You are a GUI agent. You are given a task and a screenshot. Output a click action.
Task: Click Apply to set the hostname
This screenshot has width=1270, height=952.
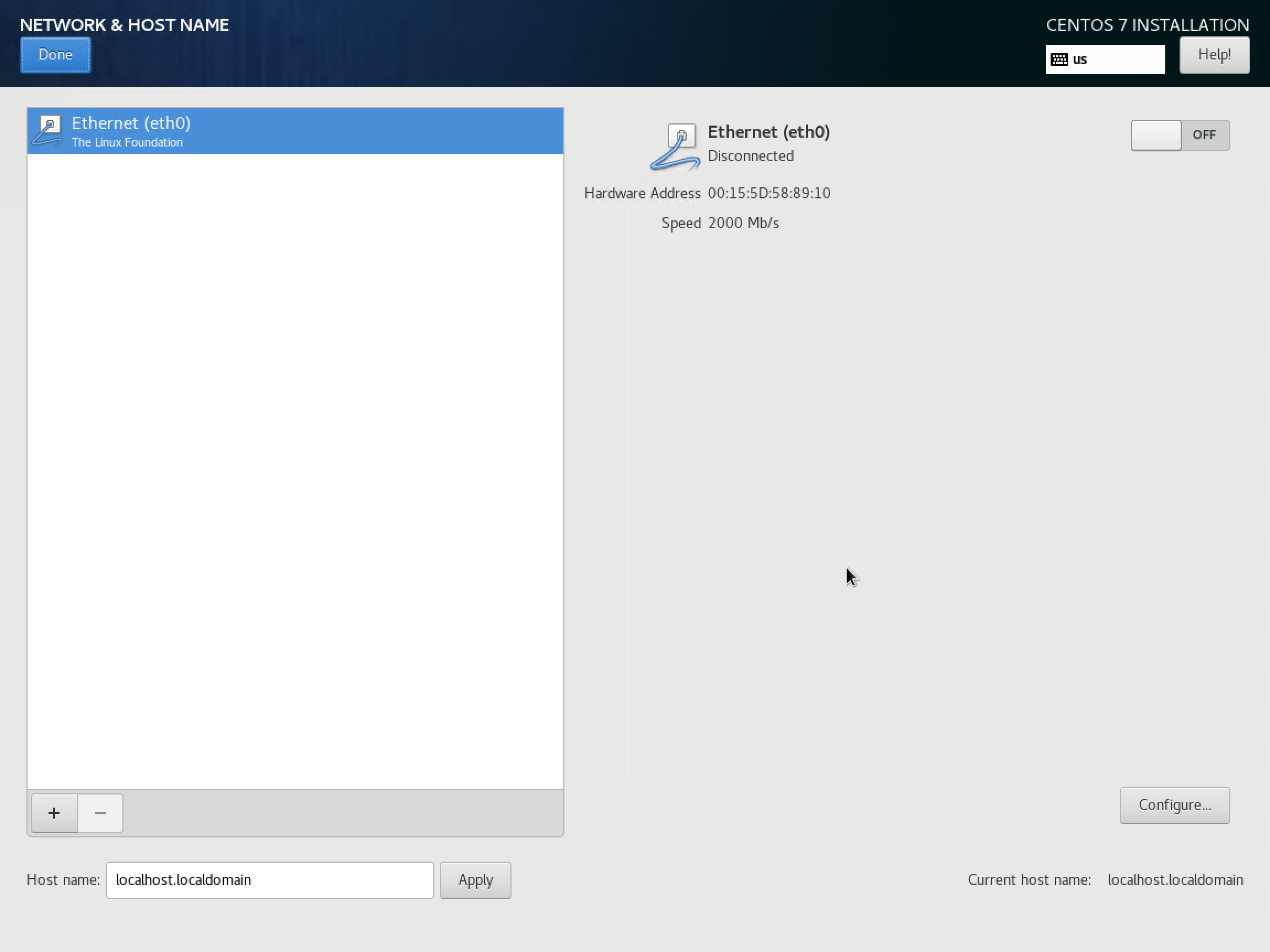(x=475, y=879)
